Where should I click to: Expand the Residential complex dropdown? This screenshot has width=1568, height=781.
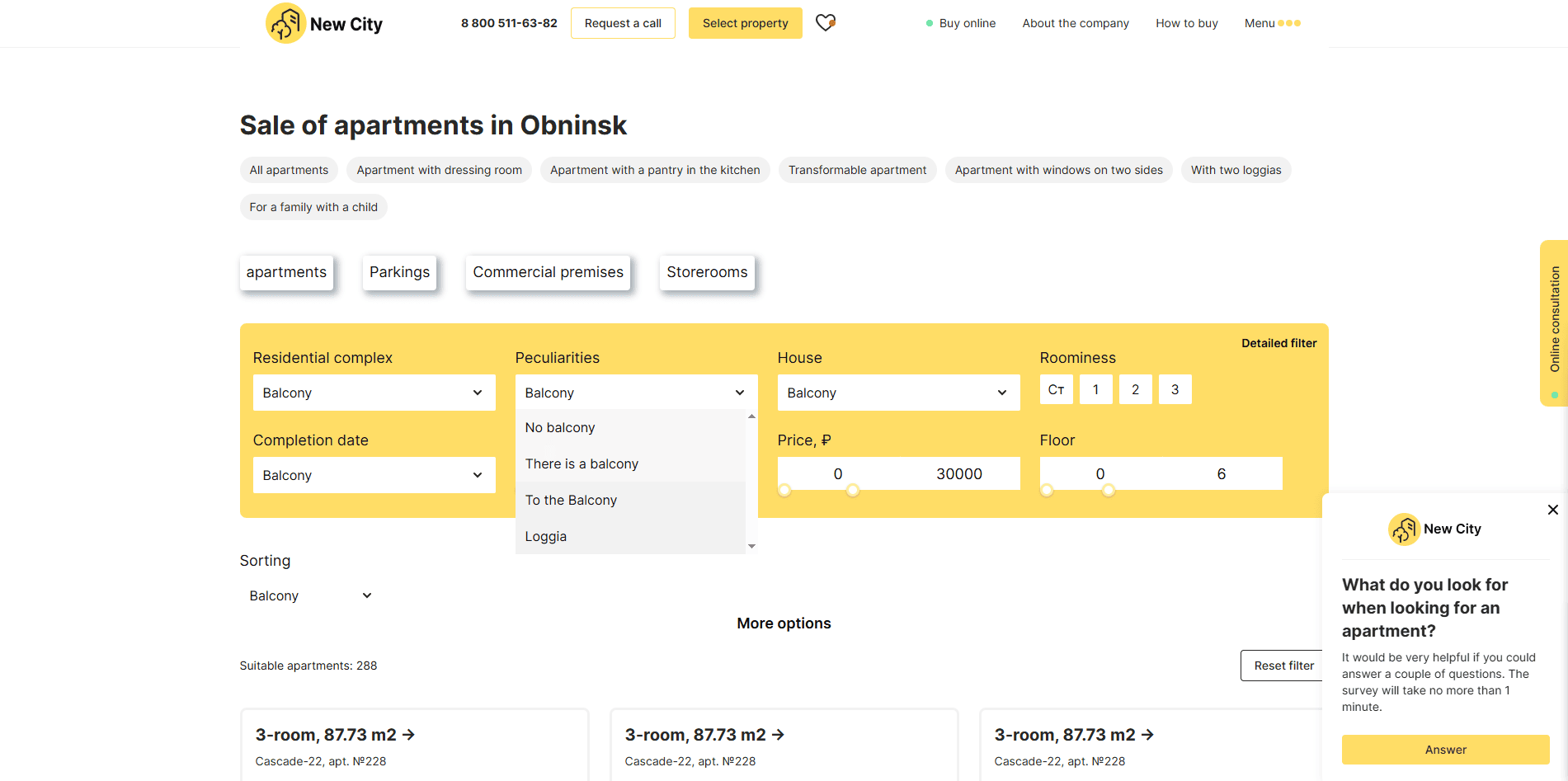374,393
